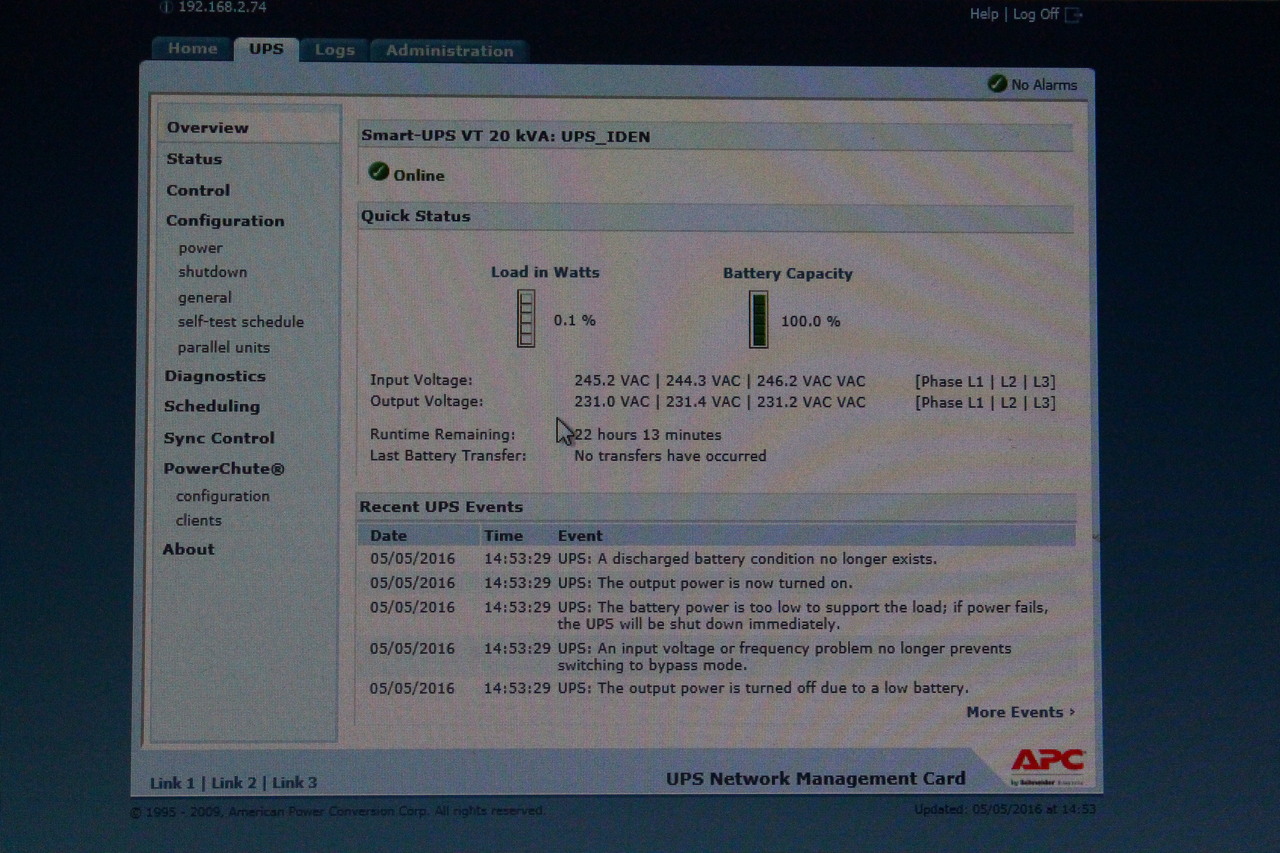Image resolution: width=1280 pixels, height=853 pixels.
Task: Click the Online status check icon
Action: (378, 172)
